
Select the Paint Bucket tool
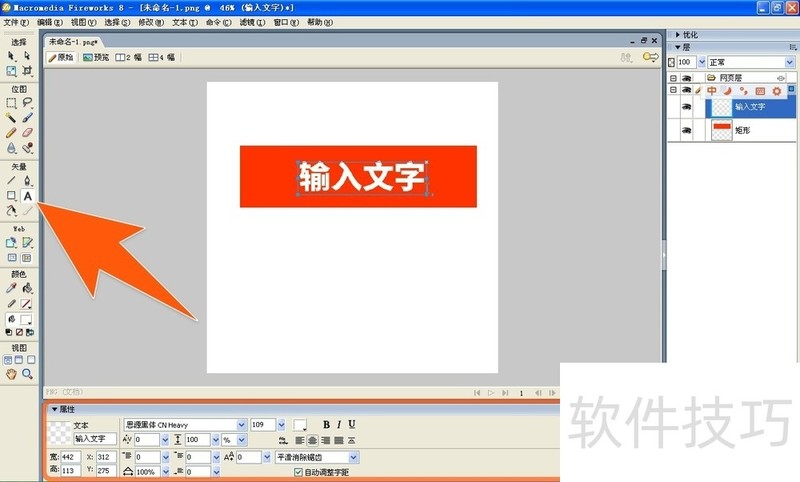click(27, 288)
